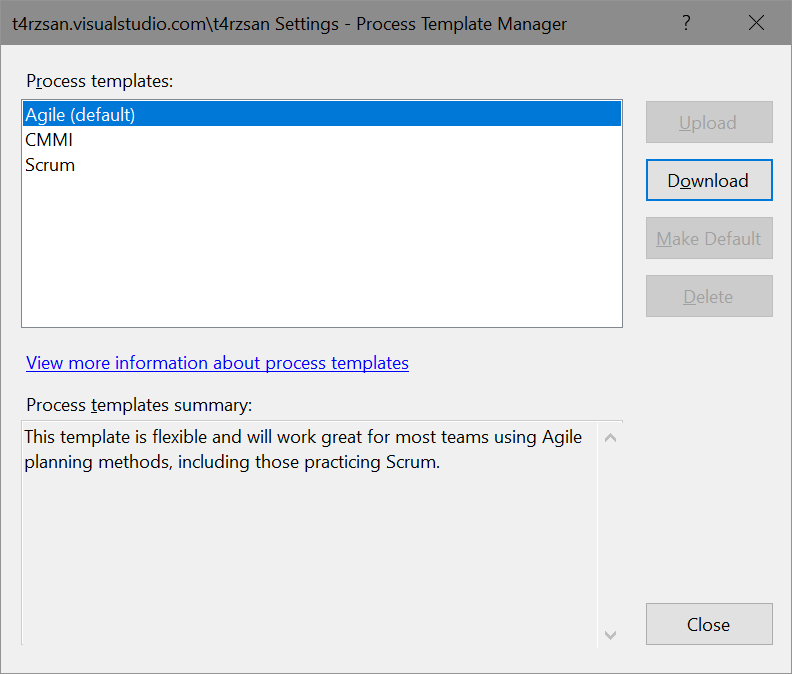Click the summary scrollbar up arrow

tap(611, 438)
